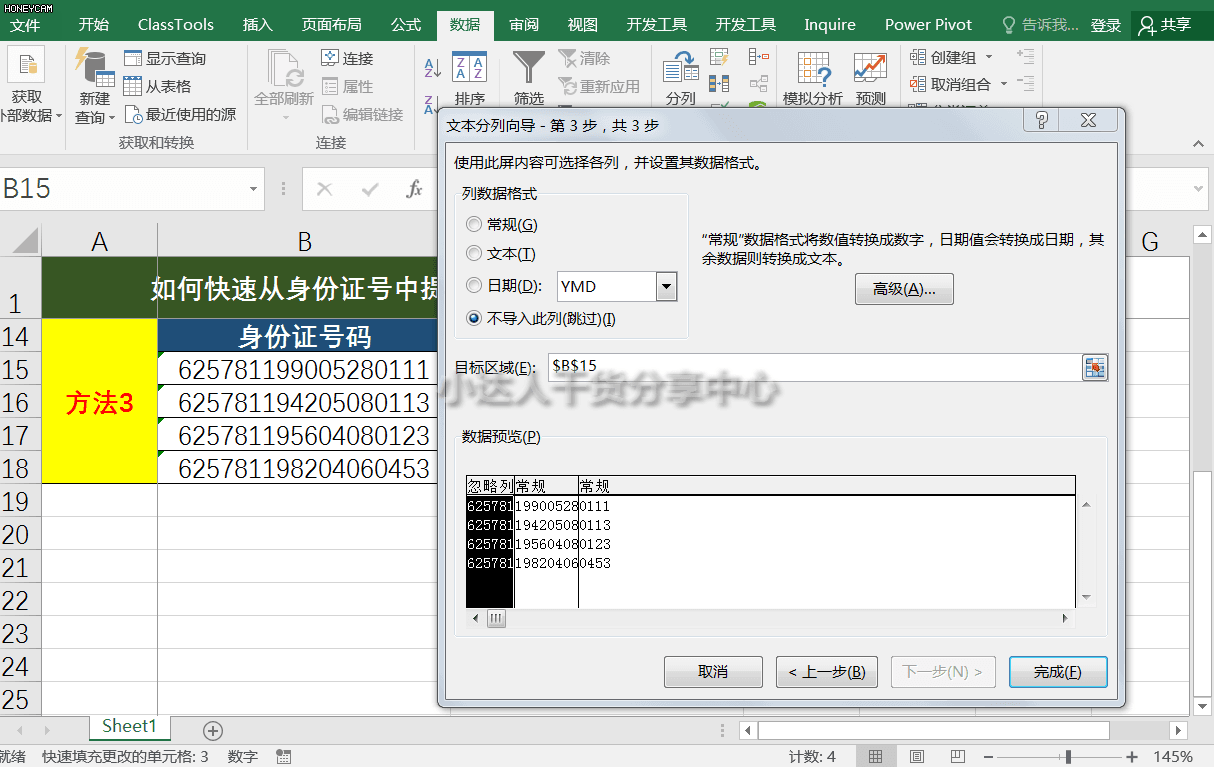Screen dimensions: 1214x767
Task: Click 显示查询 in the ribbon
Action: [x=165, y=59]
